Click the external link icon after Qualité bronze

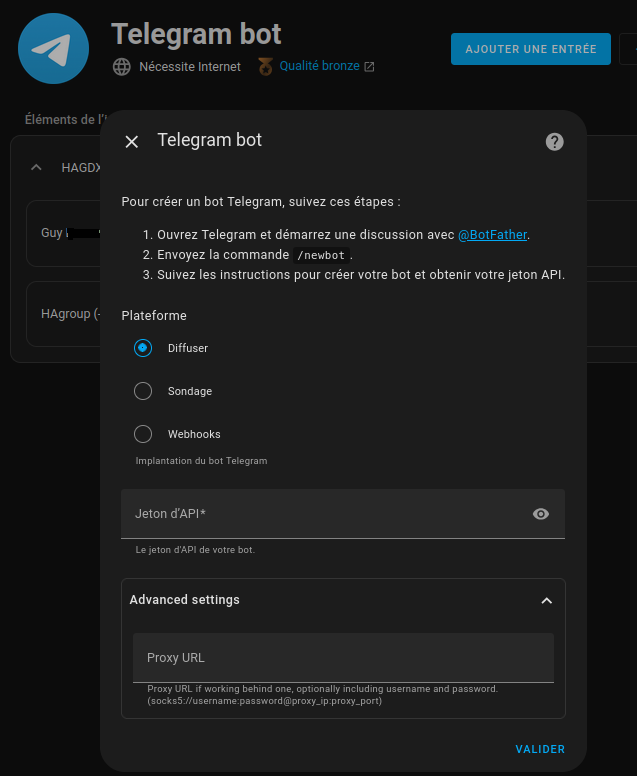[369, 67]
